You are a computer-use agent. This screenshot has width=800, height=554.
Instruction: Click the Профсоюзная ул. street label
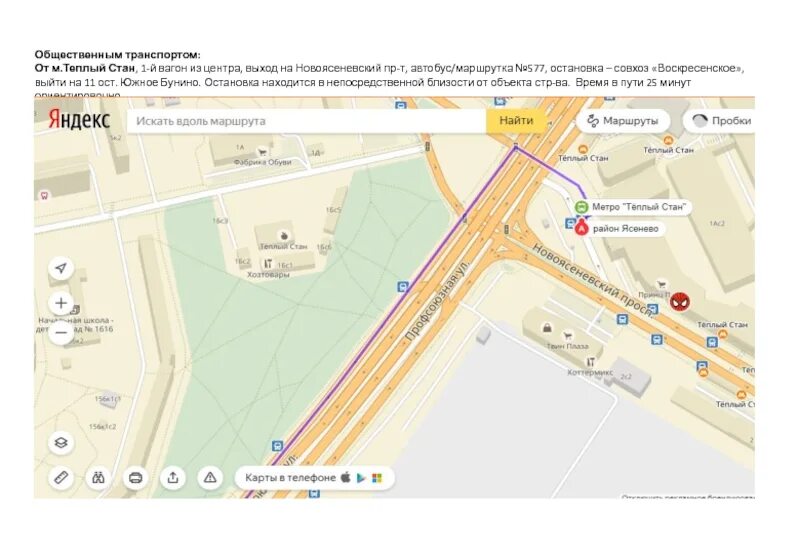[x=438, y=299]
